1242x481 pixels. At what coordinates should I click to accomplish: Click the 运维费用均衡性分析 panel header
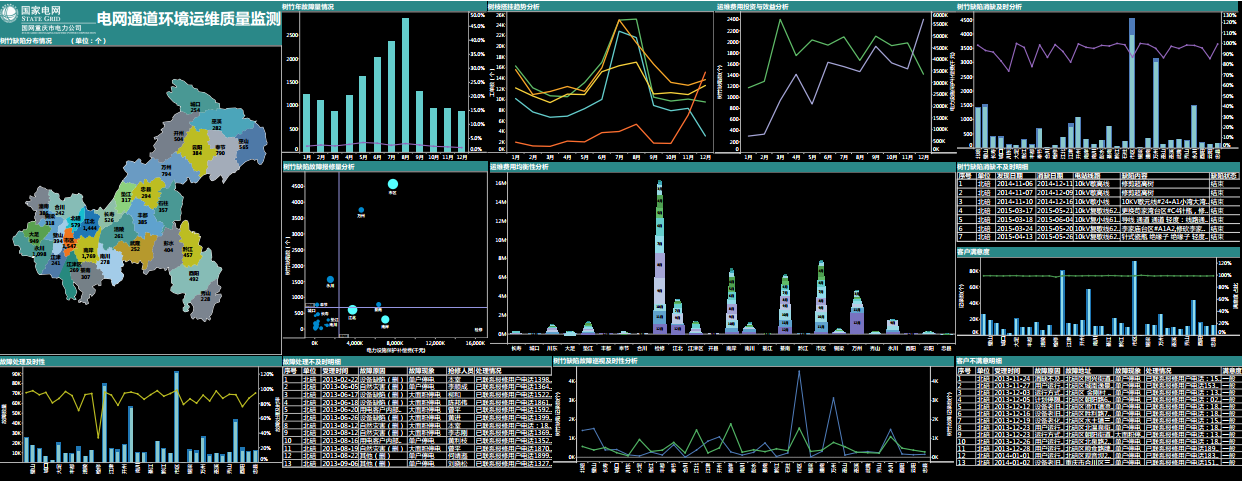point(519,167)
